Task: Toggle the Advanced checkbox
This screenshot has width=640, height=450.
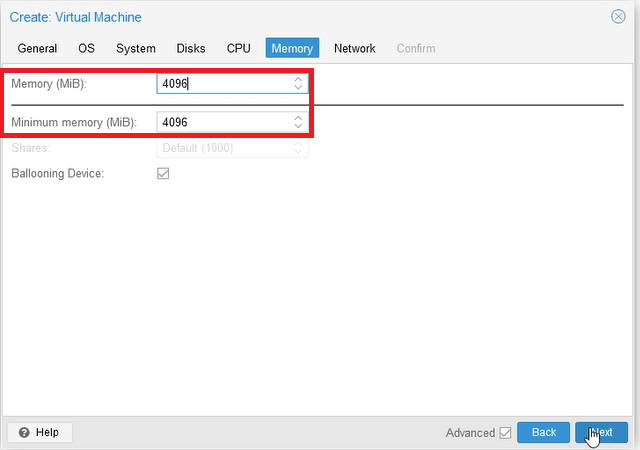Action: 505,433
